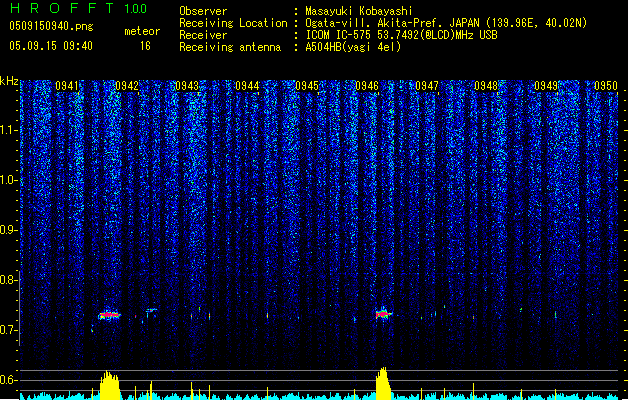Select the filename 0509150940.png
The width and height of the screenshot is (629, 400).
[51, 26]
